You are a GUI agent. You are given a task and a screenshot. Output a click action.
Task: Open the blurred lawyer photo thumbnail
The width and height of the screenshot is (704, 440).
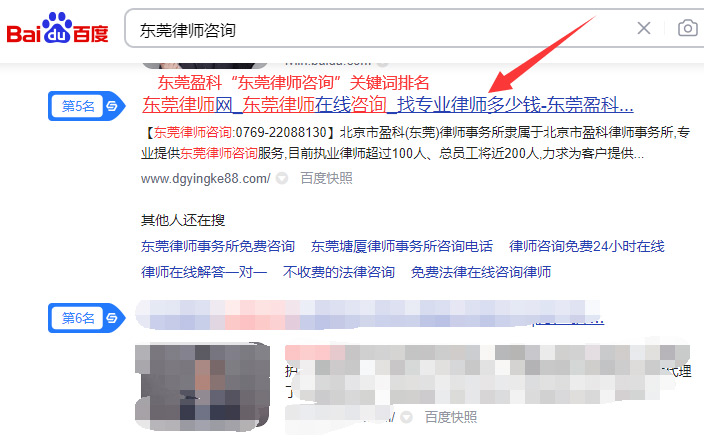(x=202, y=387)
